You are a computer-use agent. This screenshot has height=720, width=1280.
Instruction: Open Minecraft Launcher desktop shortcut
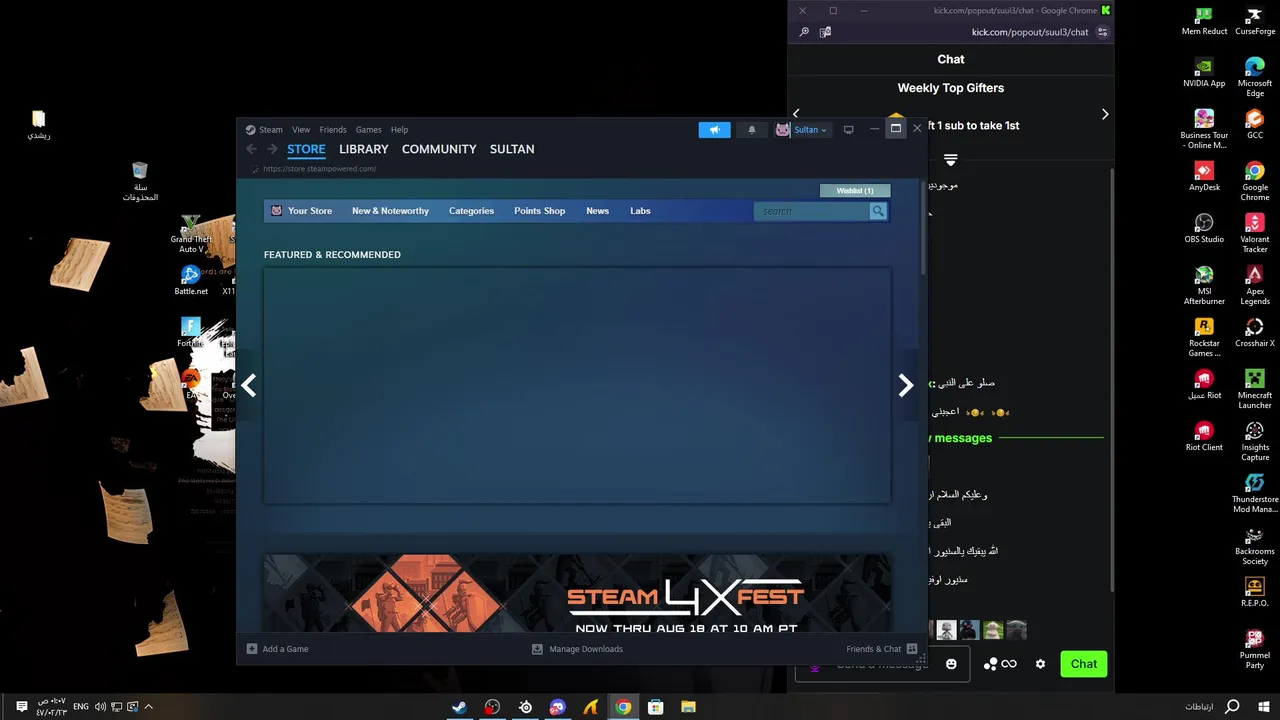(x=1254, y=390)
